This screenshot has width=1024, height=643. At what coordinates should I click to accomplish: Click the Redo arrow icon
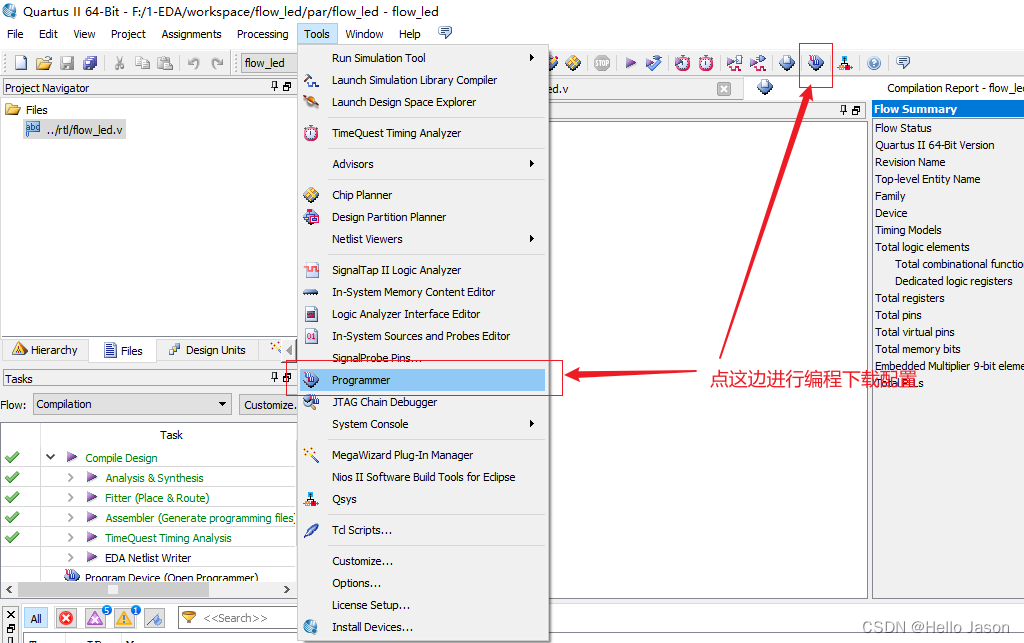coord(217,63)
